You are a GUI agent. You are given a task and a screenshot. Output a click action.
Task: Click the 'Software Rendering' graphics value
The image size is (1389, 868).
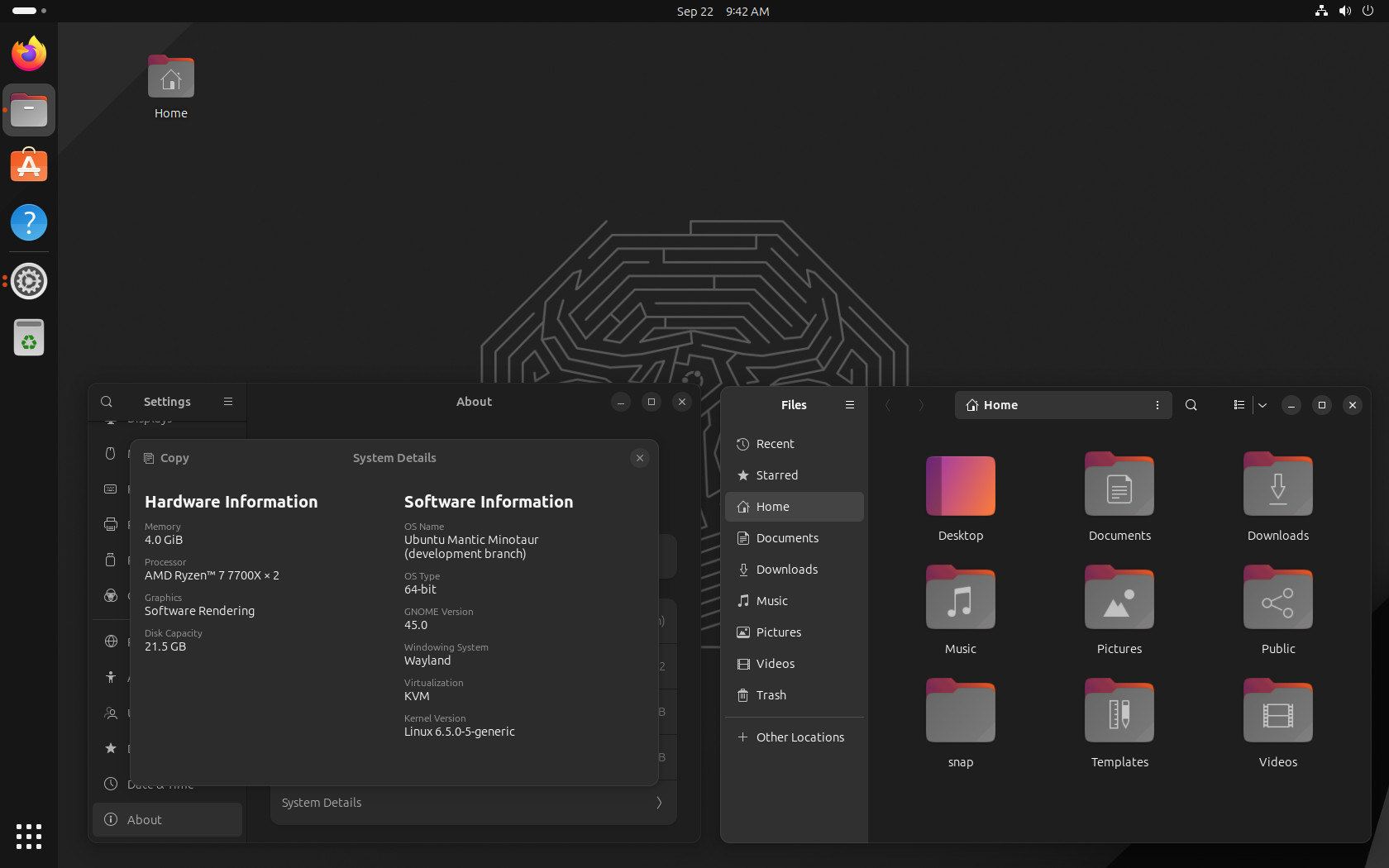coord(200,611)
